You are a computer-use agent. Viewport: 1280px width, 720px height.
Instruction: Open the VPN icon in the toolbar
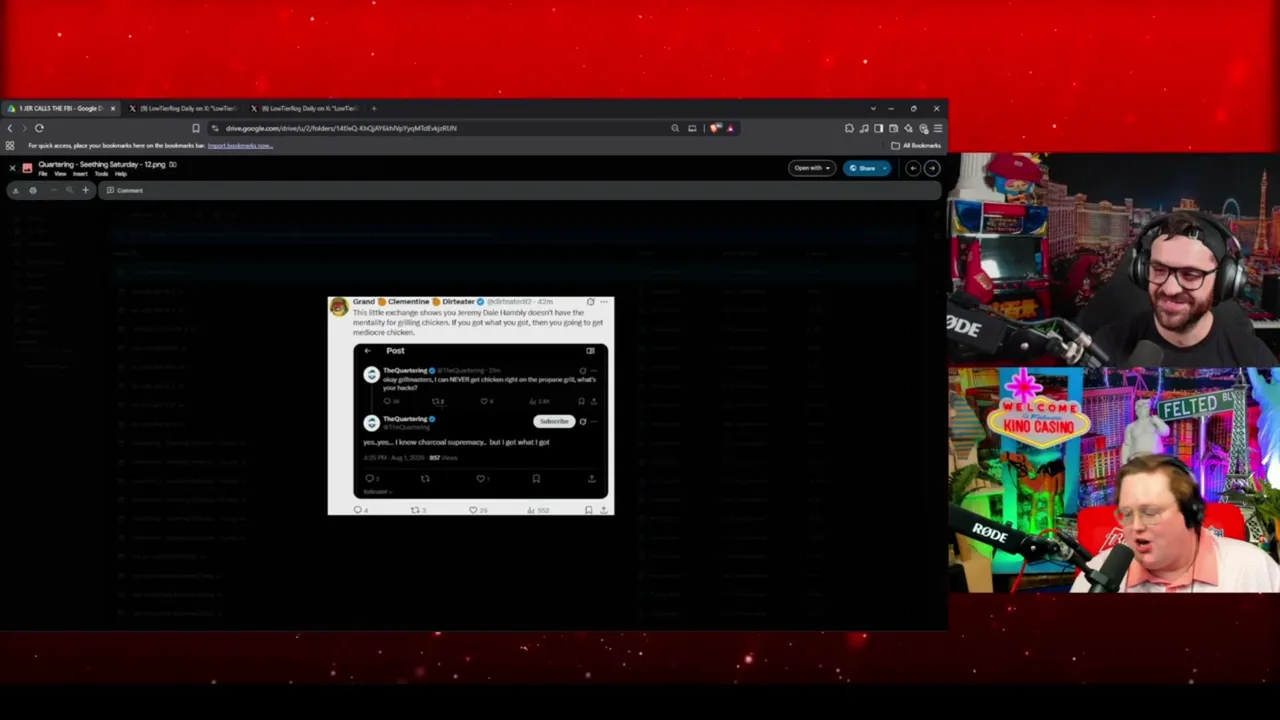(923, 128)
